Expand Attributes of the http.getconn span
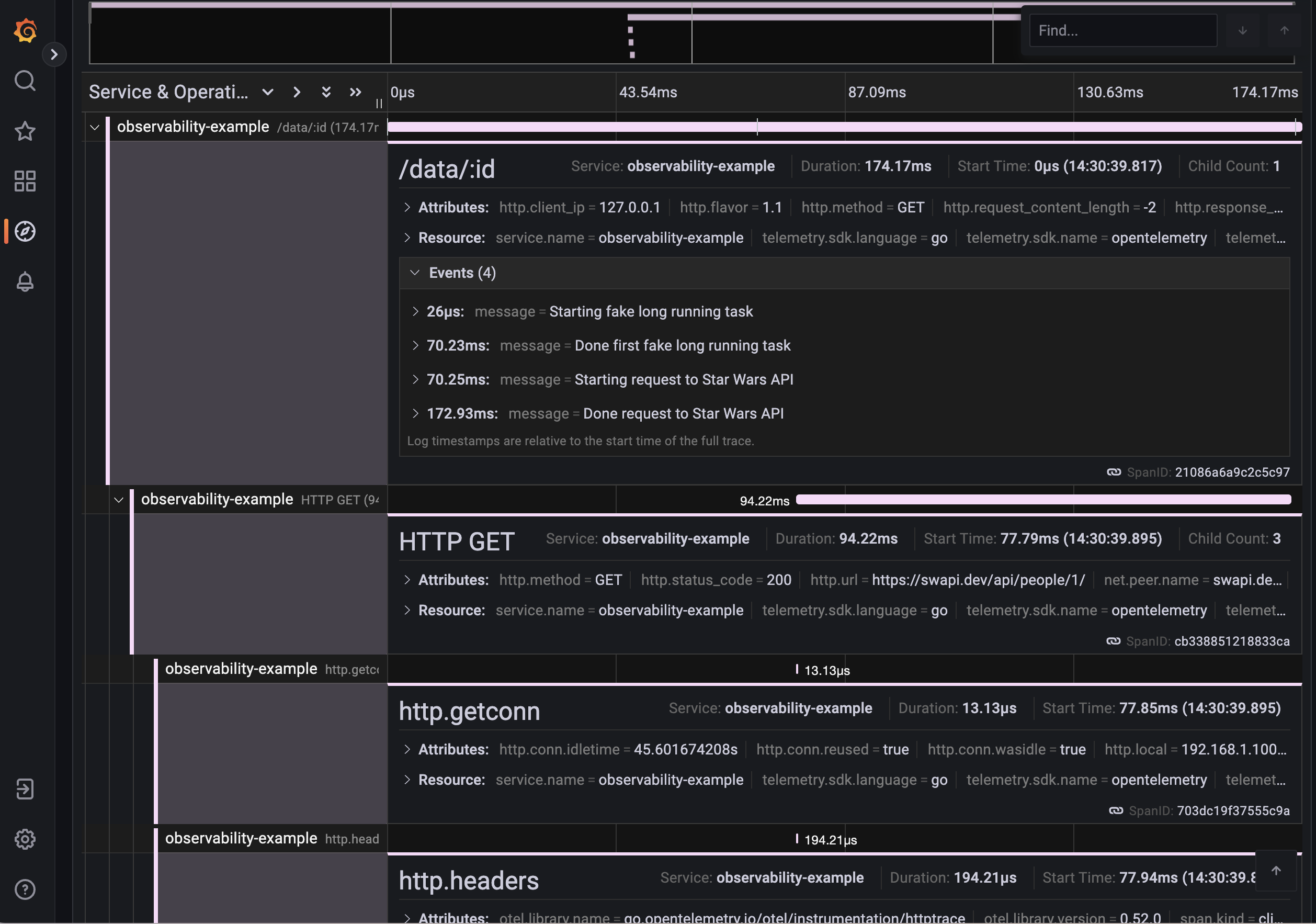 (x=407, y=750)
